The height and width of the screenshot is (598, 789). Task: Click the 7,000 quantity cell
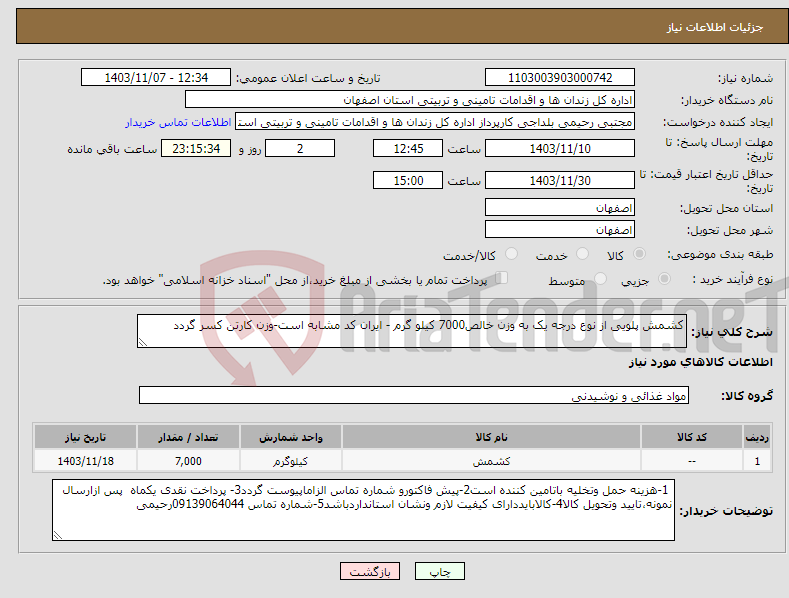(x=188, y=461)
